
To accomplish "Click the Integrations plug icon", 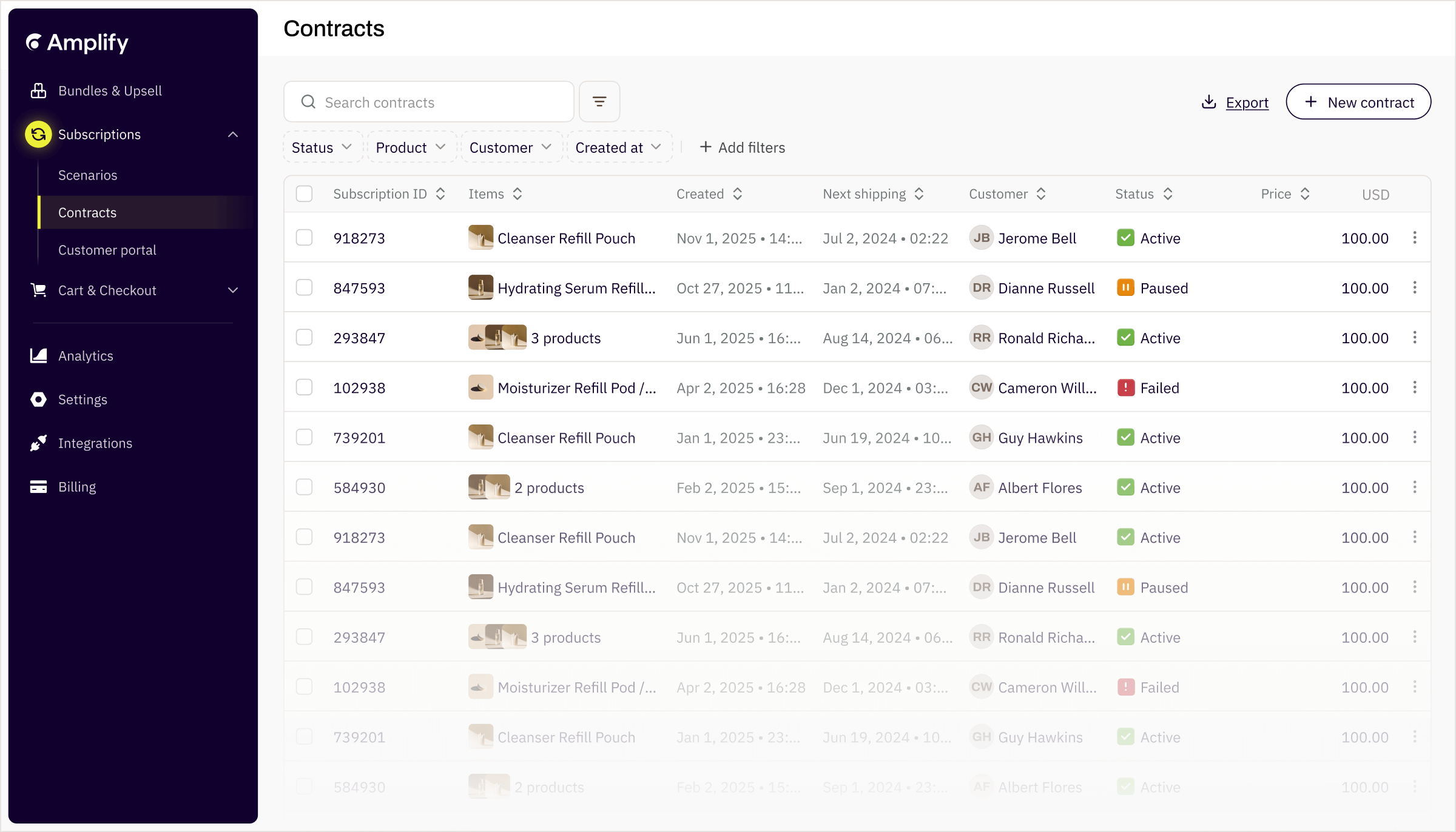I will (38, 443).
